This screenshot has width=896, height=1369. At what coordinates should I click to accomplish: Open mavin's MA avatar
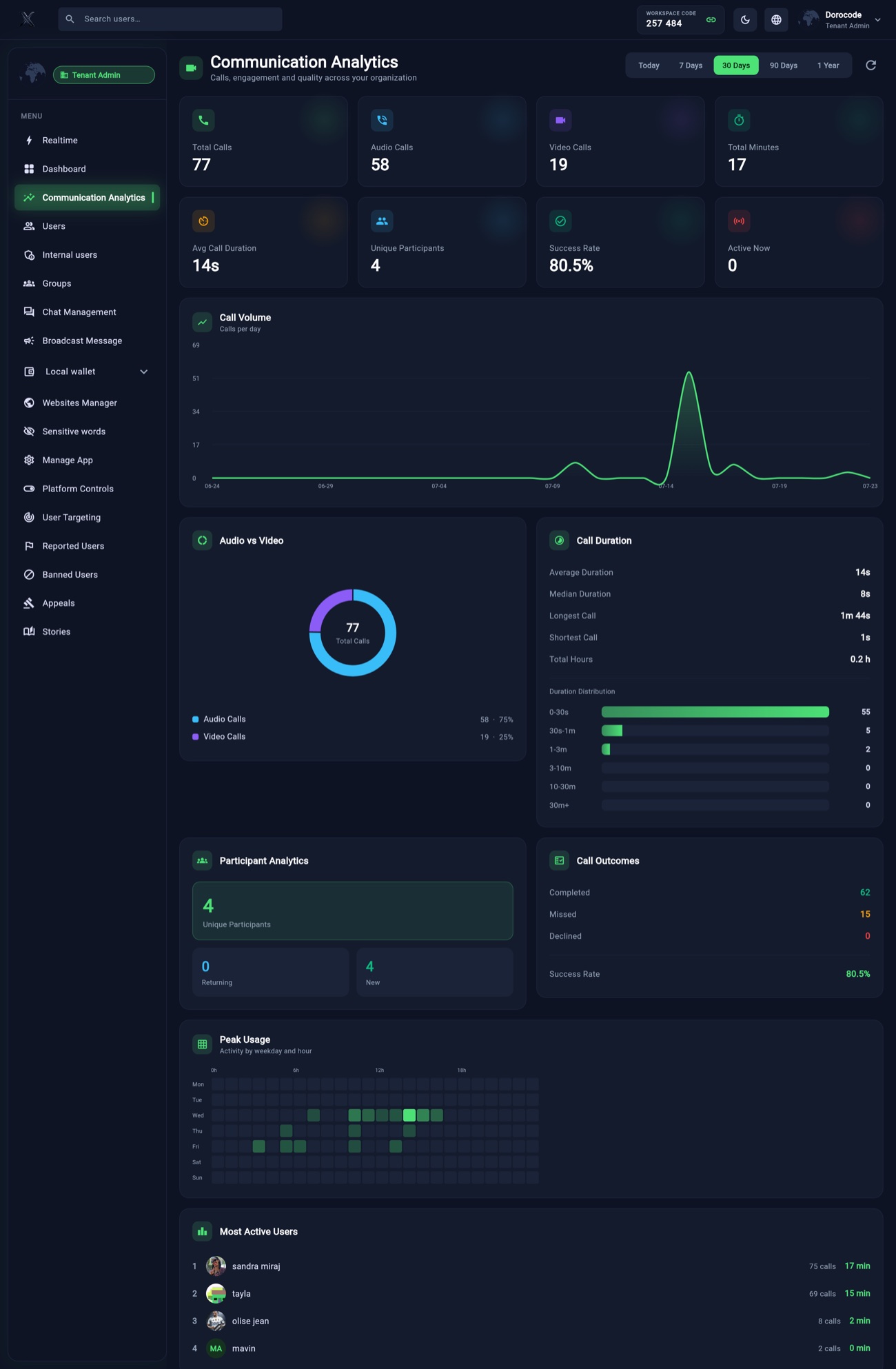(x=216, y=1348)
